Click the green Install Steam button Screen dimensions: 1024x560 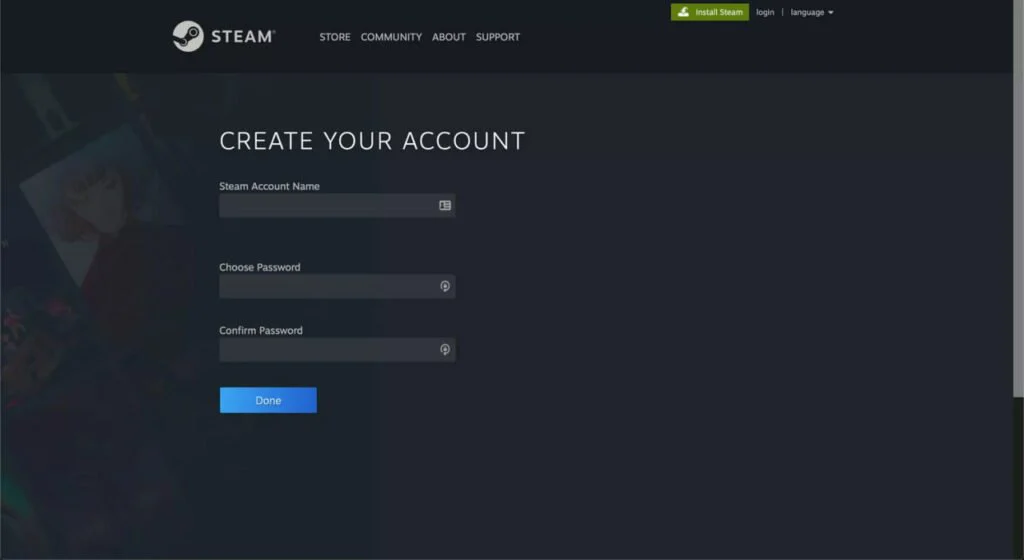click(710, 12)
